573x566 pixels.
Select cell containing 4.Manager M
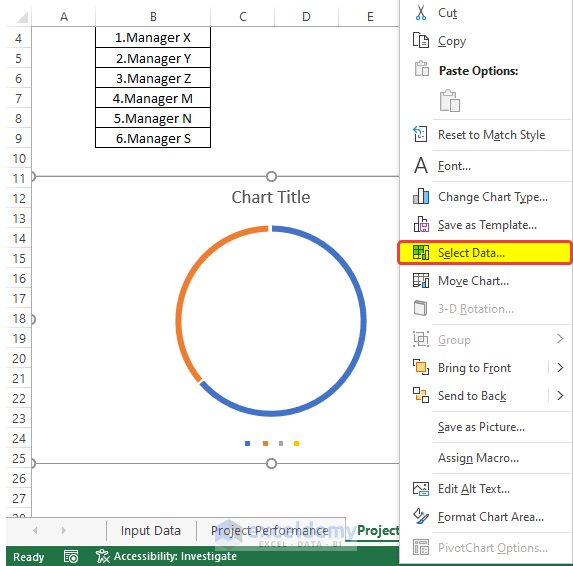(x=153, y=98)
